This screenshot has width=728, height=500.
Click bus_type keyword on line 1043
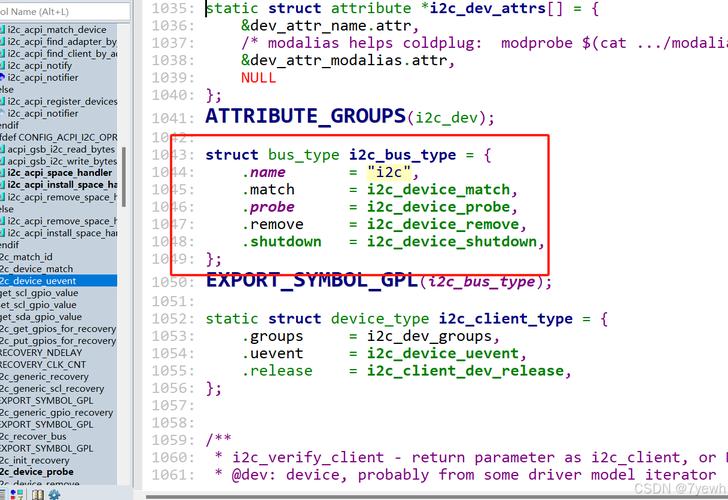pos(304,155)
